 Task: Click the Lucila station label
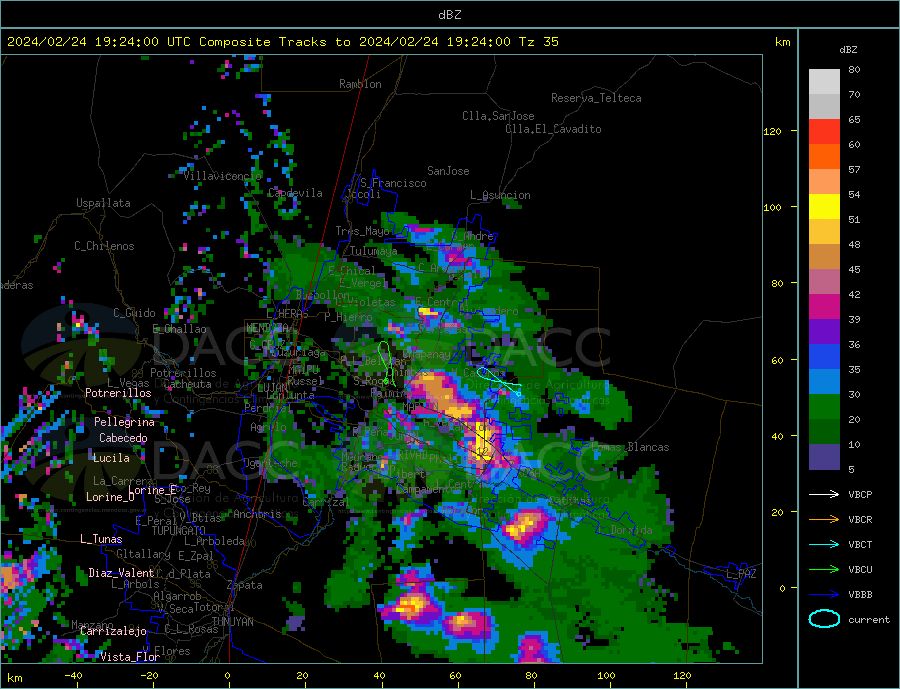click(111, 458)
